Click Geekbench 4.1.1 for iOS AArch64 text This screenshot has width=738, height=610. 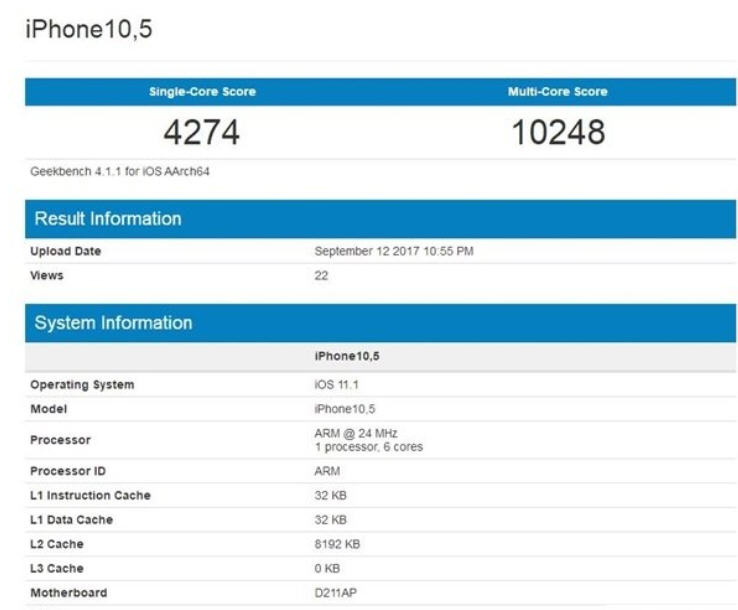[x=120, y=171]
